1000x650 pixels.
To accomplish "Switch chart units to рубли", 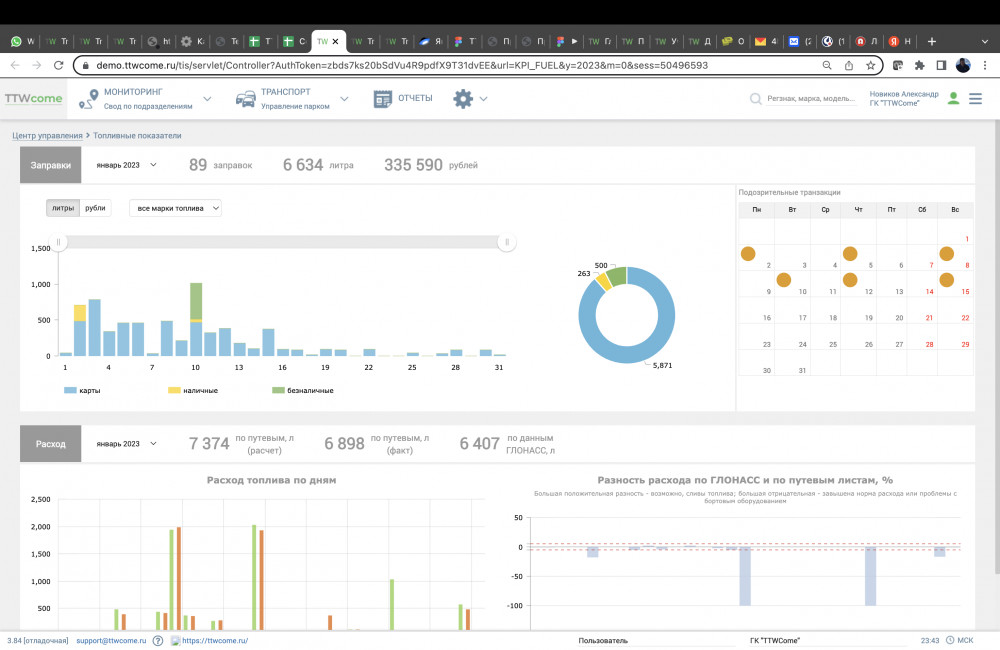I will (x=96, y=208).
